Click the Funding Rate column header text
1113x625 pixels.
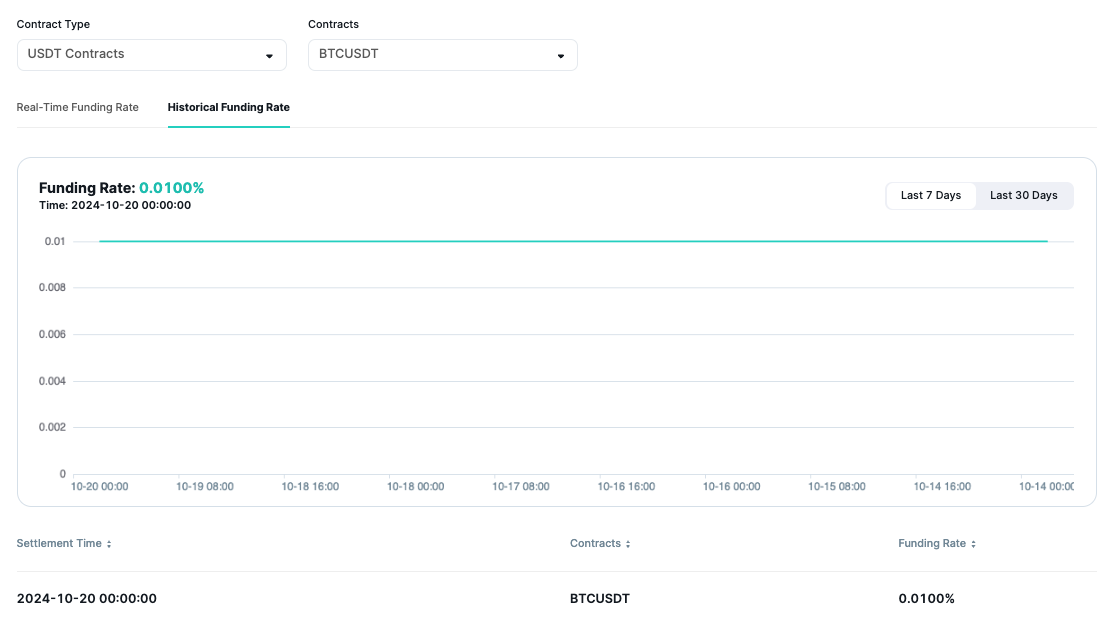[932, 543]
